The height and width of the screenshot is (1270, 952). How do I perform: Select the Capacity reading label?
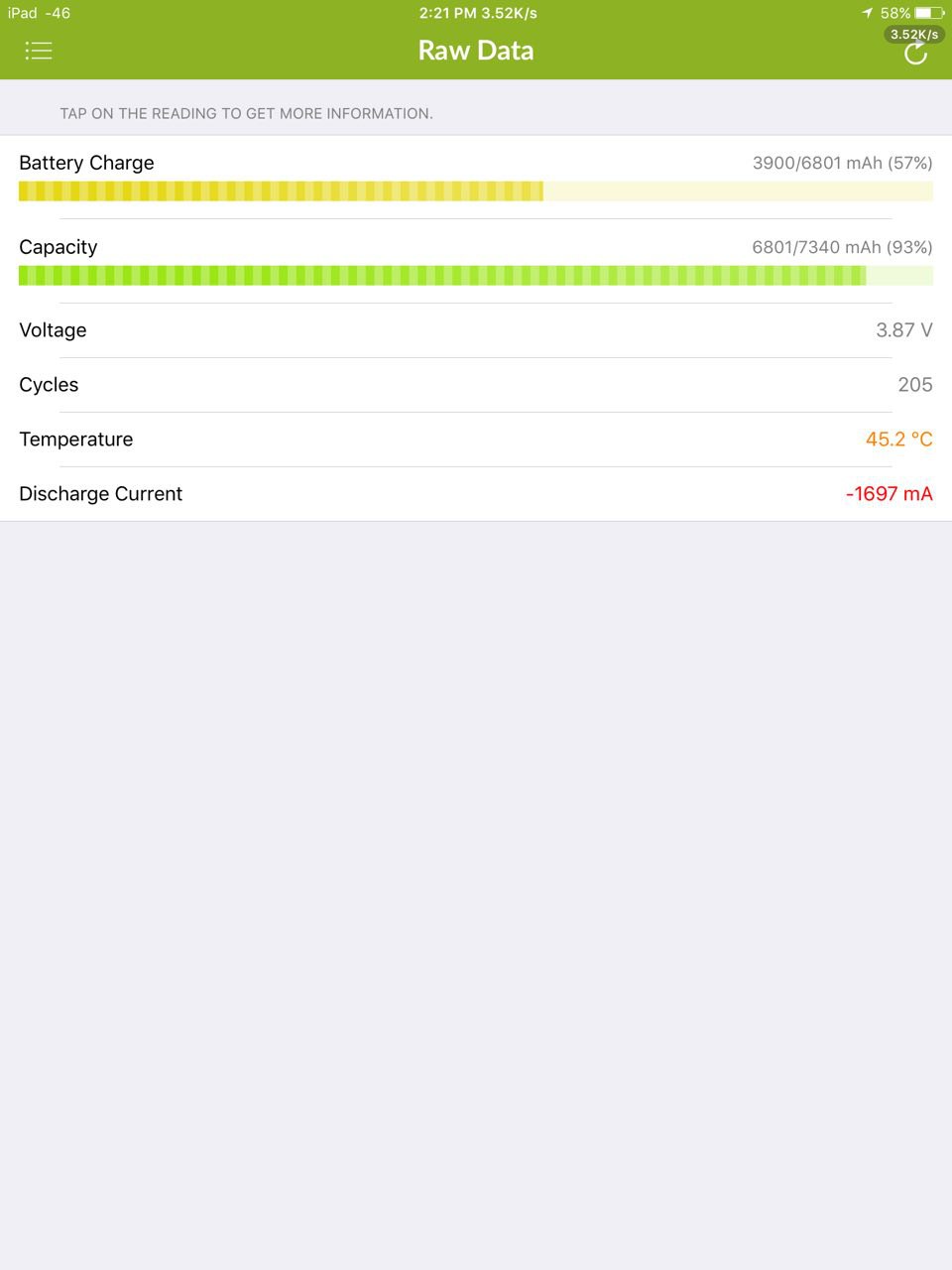(59, 247)
